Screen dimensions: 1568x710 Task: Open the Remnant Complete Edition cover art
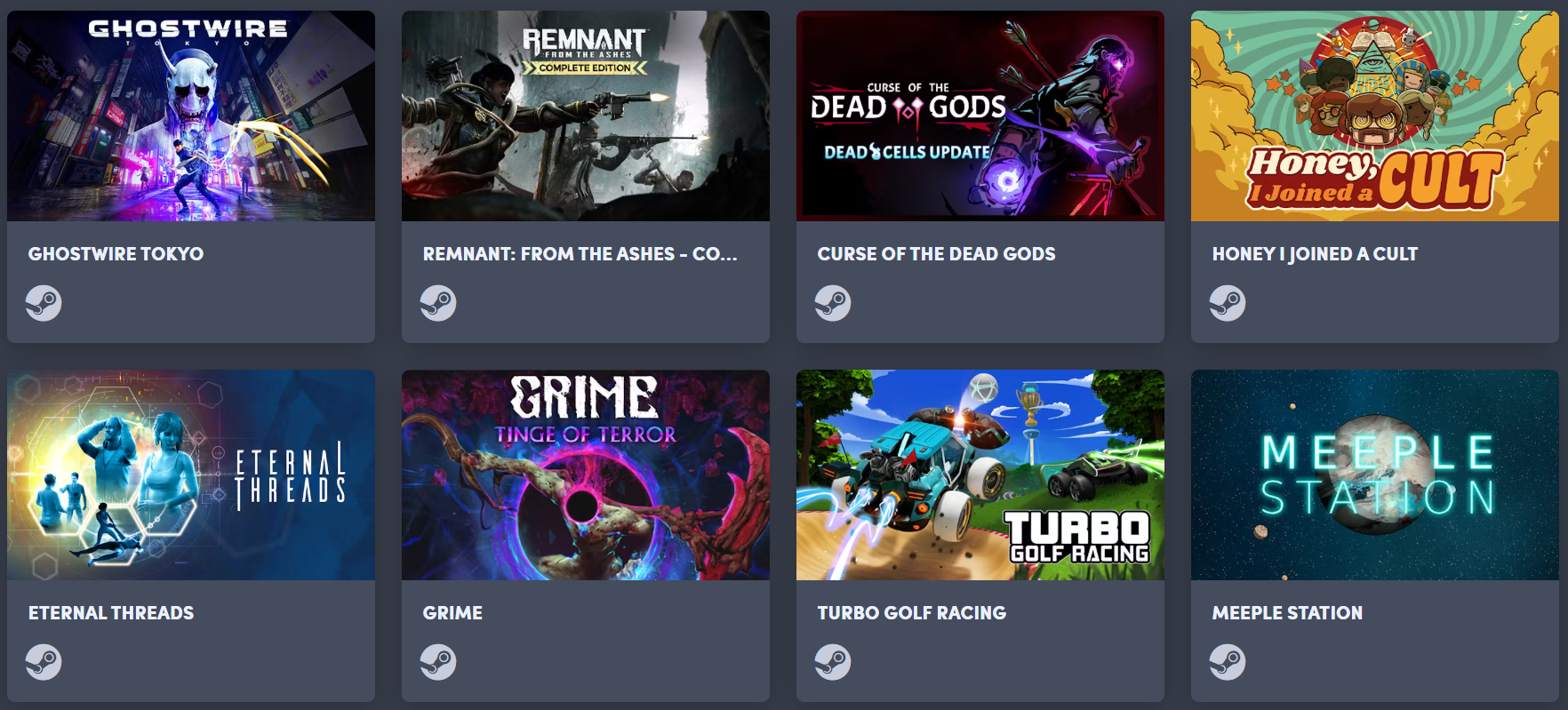click(x=586, y=116)
